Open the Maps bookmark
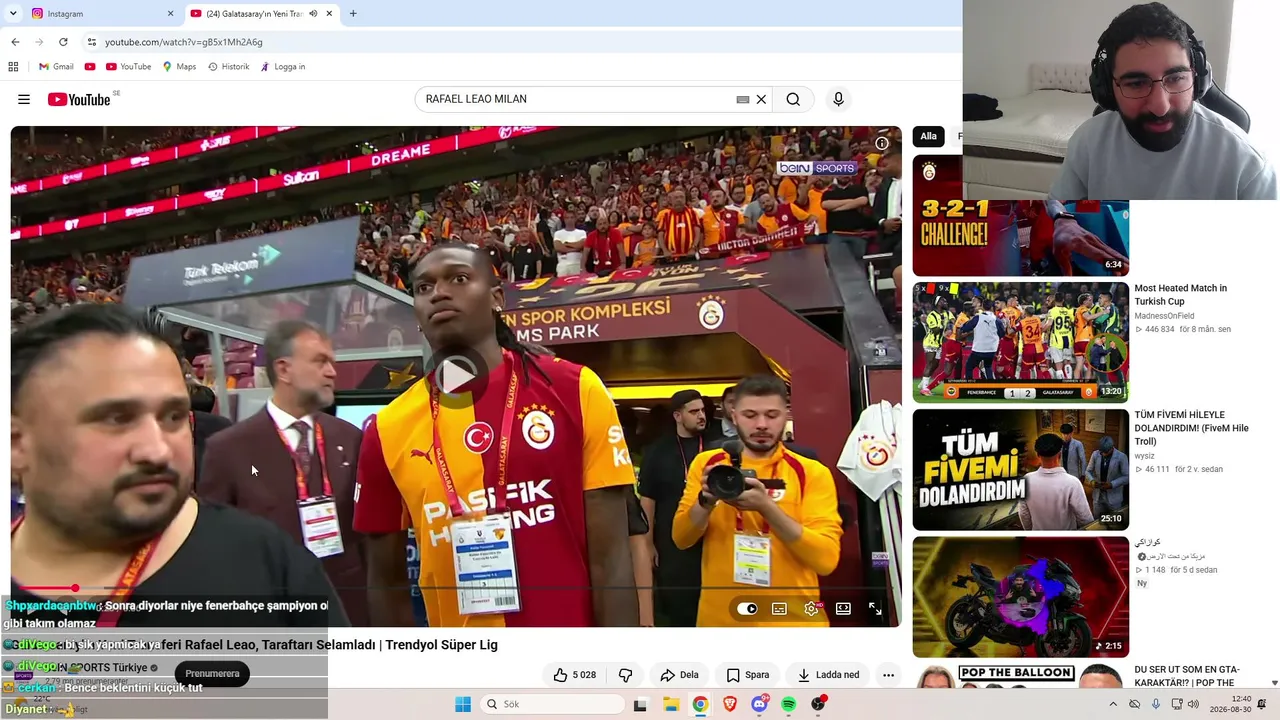This screenshot has height=720, width=1280. click(179, 67)
